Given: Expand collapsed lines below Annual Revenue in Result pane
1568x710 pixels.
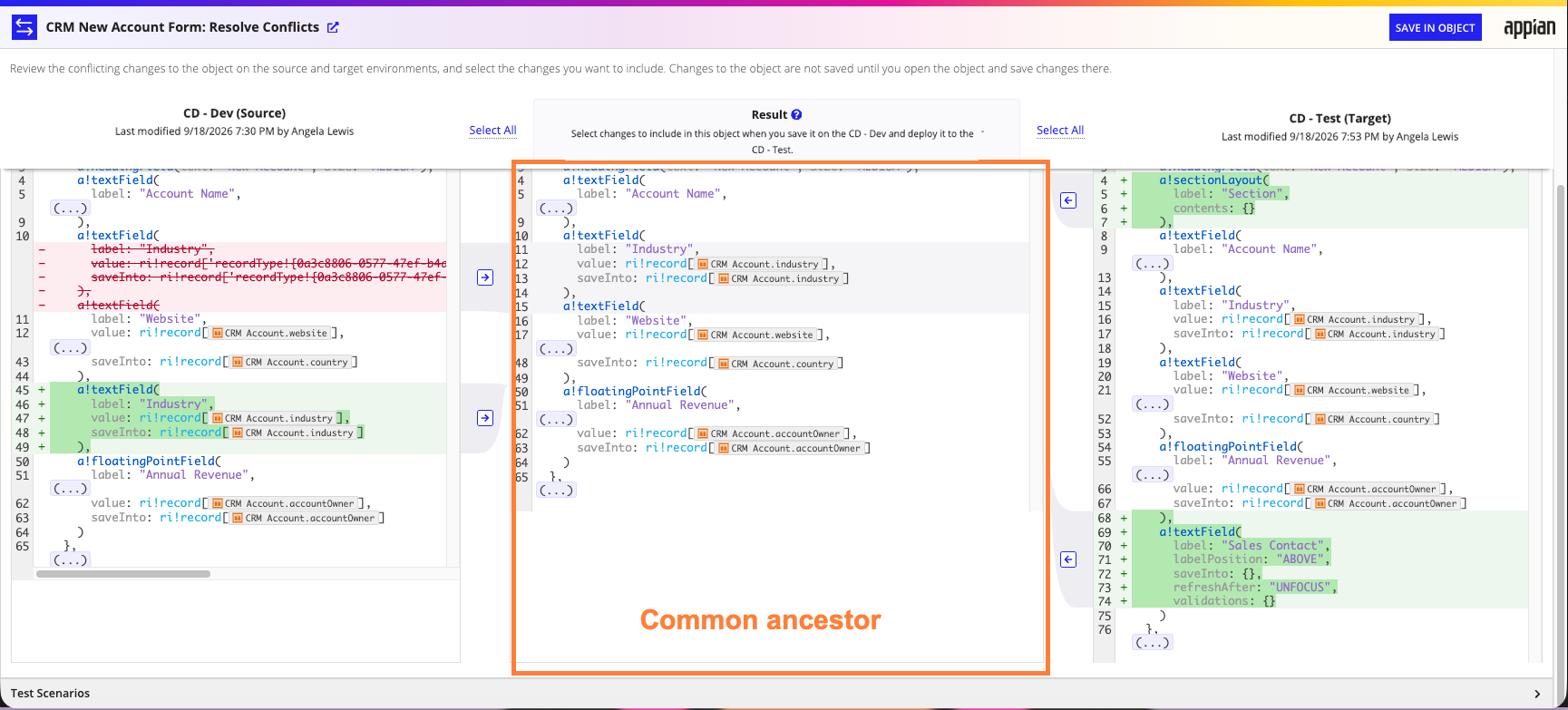Looking at the screenshot, I should click(556, 419).
